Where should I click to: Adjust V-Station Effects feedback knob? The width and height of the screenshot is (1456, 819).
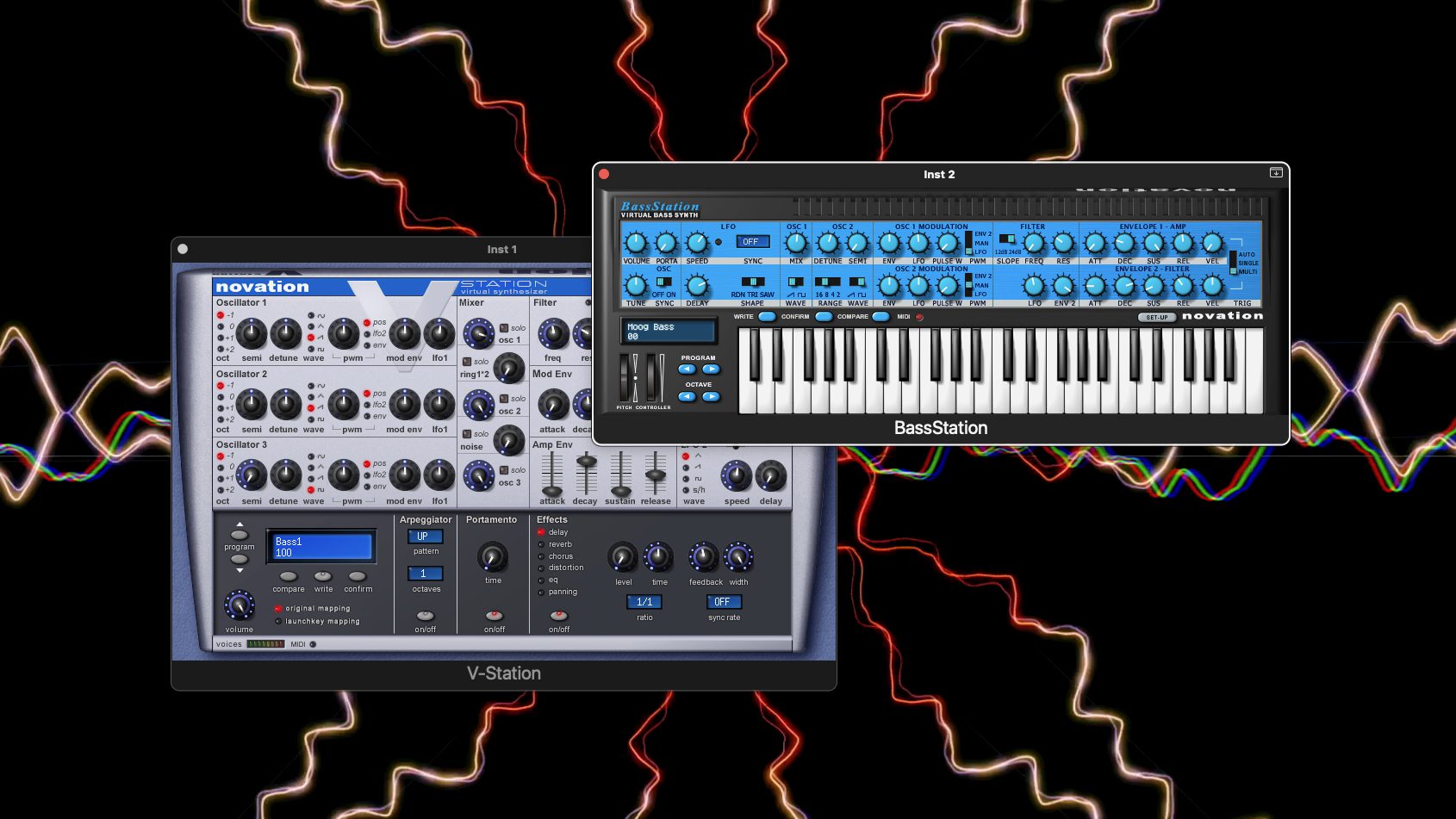pos(704,557)
